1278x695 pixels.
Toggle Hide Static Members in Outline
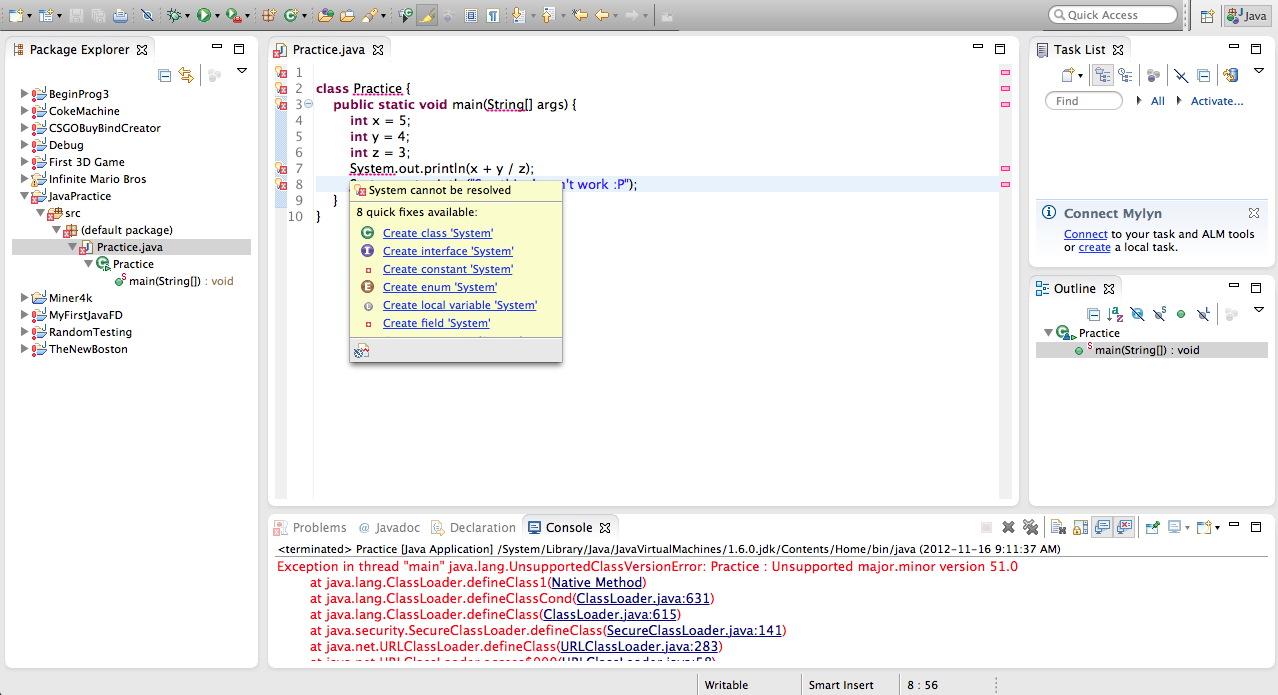[1159, 314]
